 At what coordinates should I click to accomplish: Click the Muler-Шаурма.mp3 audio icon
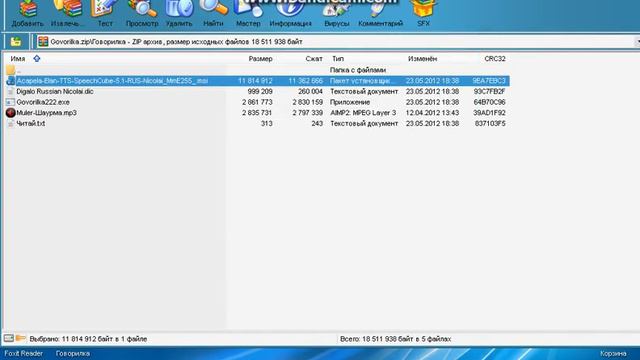click(11, 113)
